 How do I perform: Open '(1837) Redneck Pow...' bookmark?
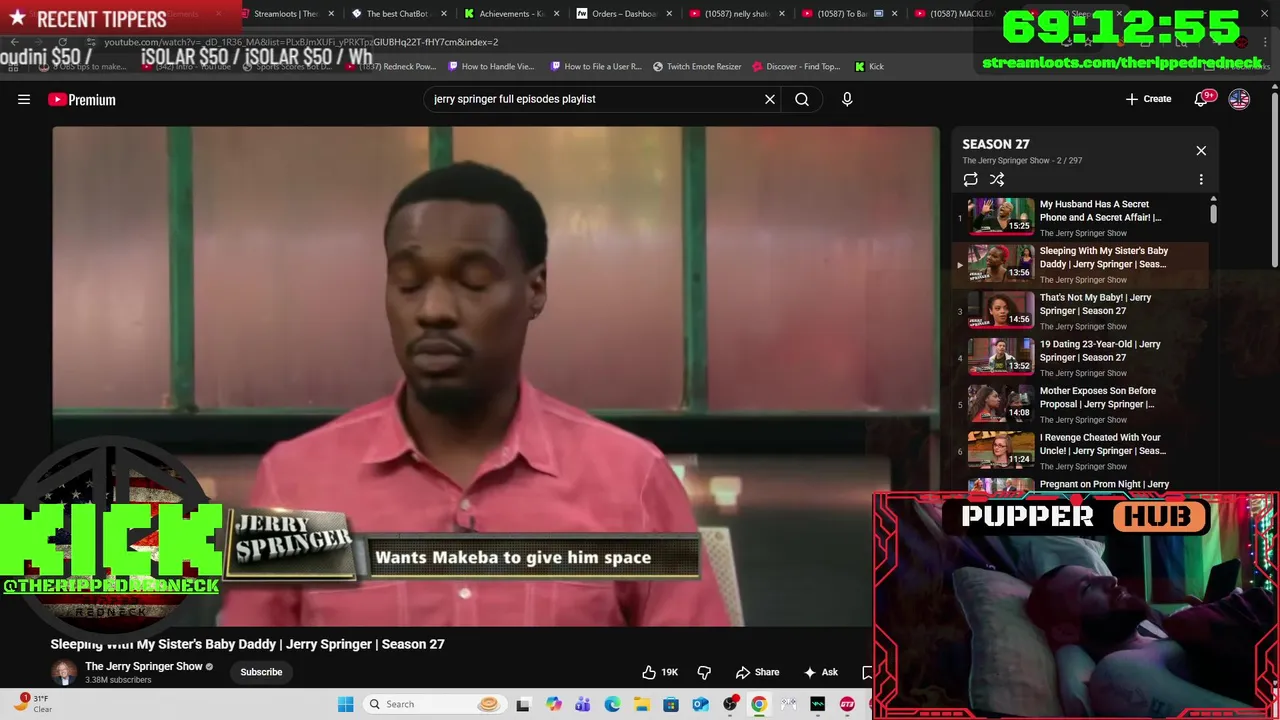pyautogui.click(x=390, y=66)
